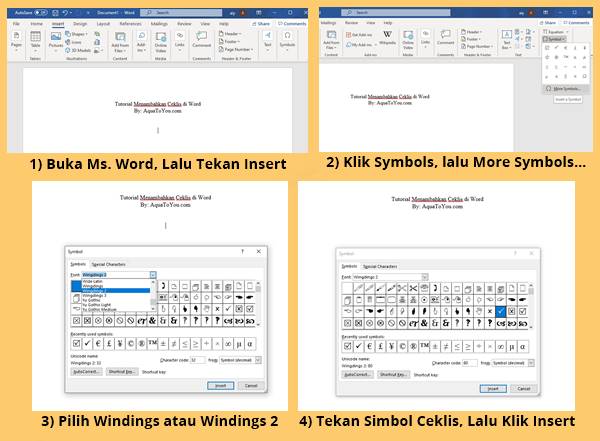Click Share button in step 1 window
600x441 pixels.
click(261, 24)
